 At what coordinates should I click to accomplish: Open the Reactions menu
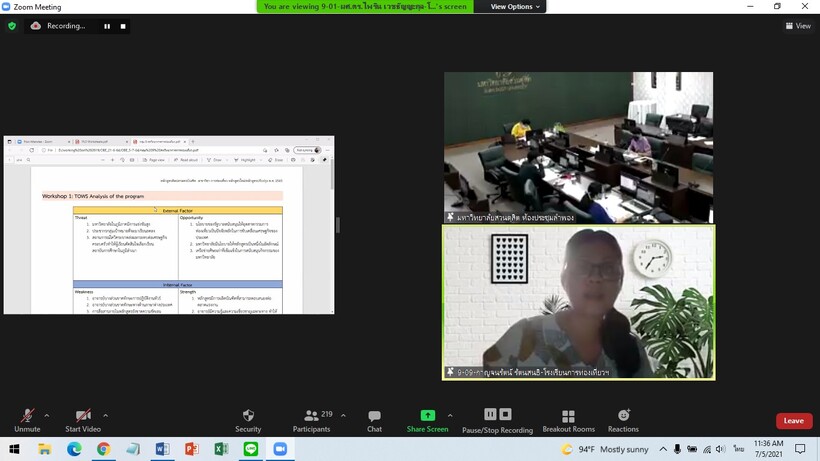(623, 421)
